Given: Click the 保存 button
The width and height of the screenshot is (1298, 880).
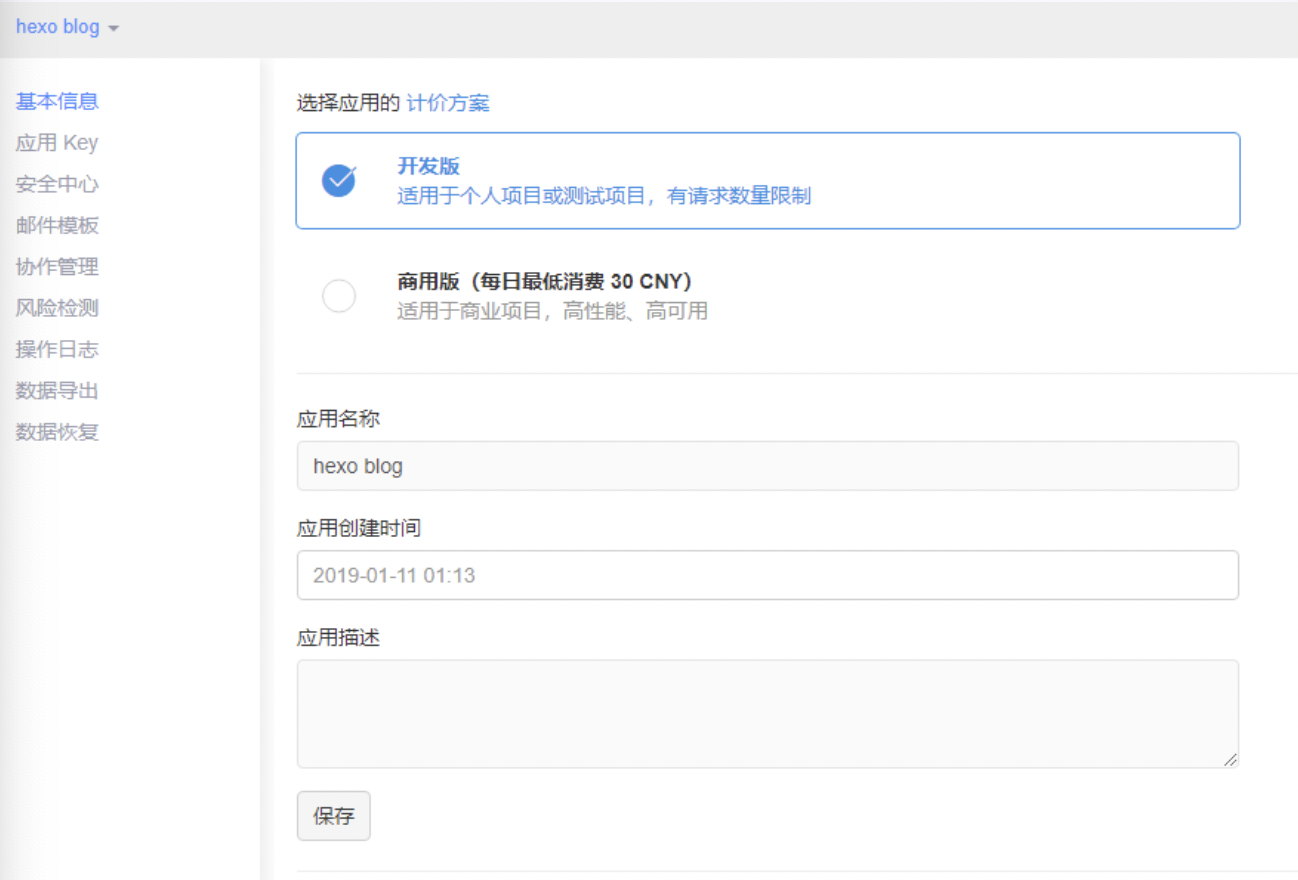Looking at the screenshot, I should click(x=334, y=816).
